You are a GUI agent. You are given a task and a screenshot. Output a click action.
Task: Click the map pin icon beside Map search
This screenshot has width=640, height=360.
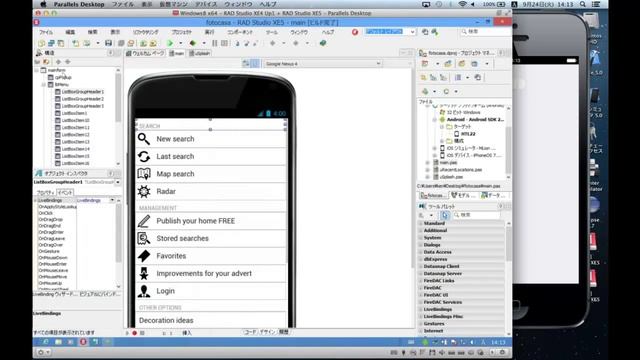coord(144,174)
